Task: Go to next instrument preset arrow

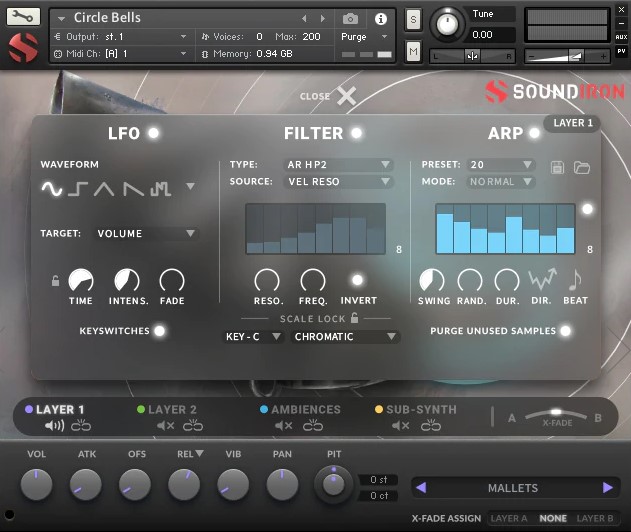Action: point(323,19)
